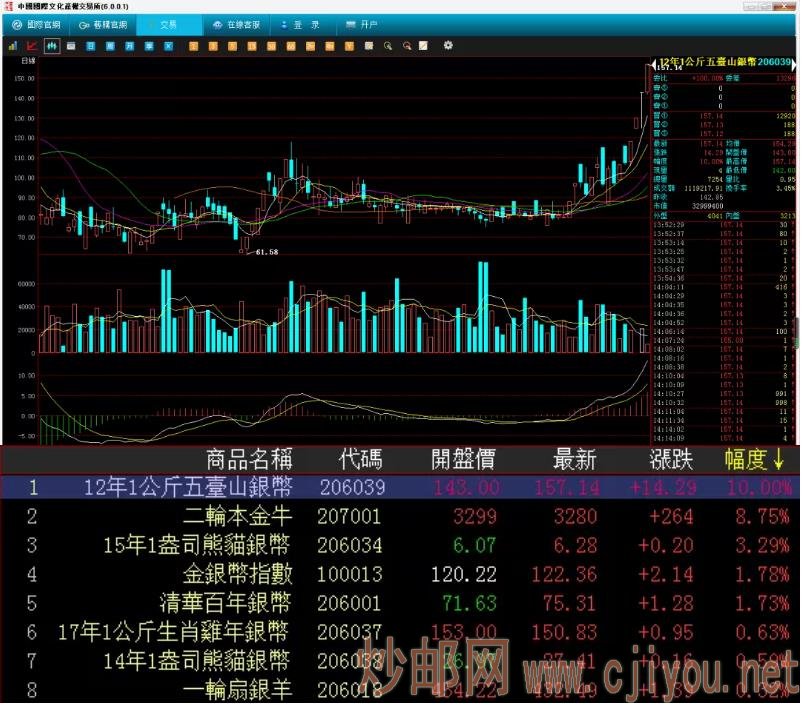Activate the candlestick K-line chart icon
The image size is (802, 705).
coord(51,45)
